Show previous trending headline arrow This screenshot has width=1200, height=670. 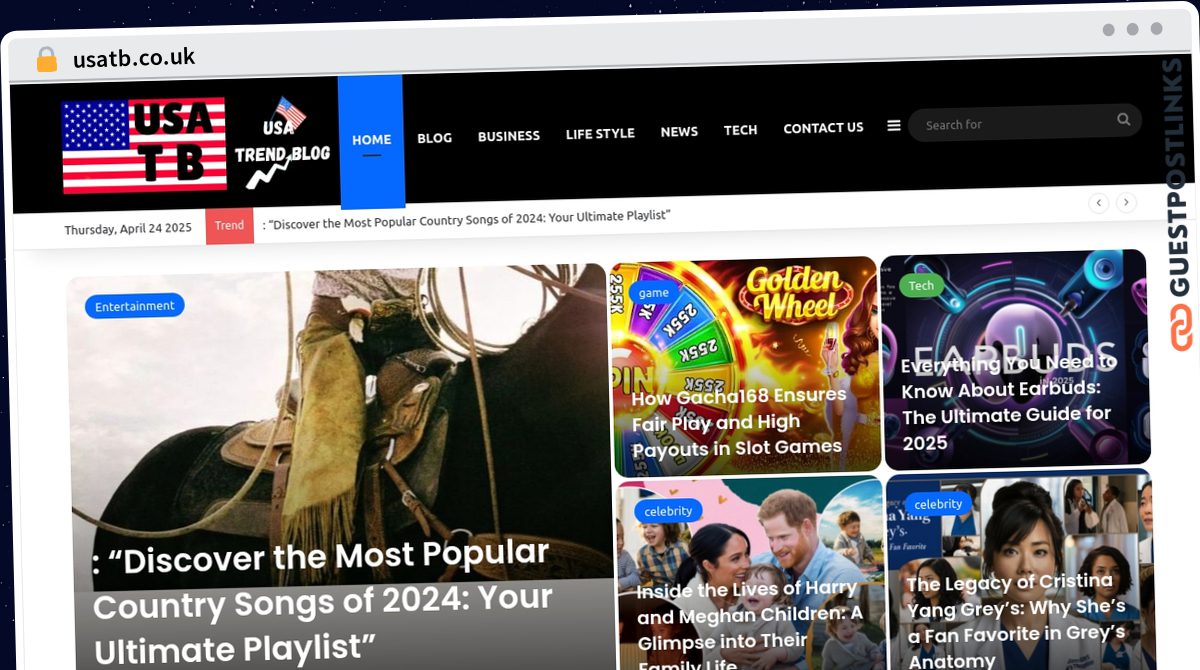click(x=1098, y=203)
